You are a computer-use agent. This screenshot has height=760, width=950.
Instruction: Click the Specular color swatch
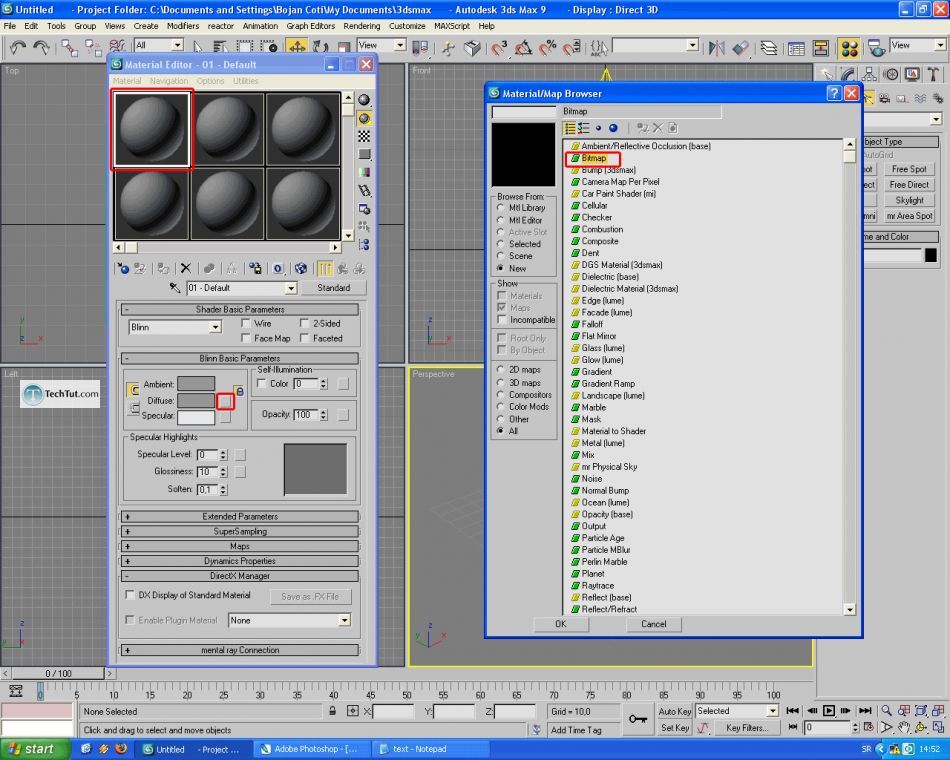(196, 417)
